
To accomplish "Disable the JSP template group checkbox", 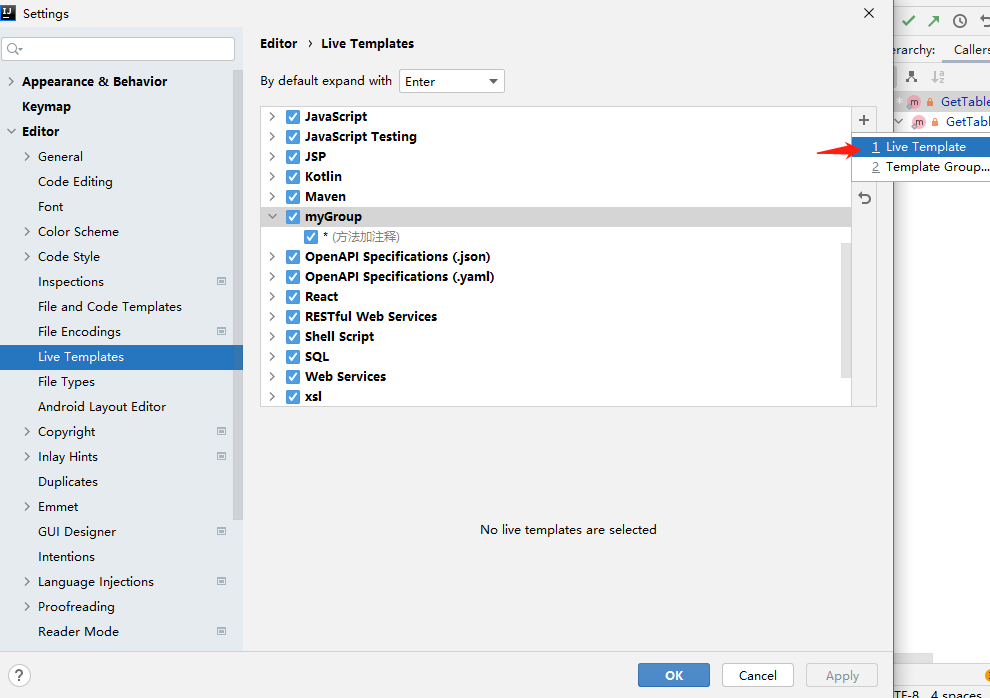I will click(292, 157).
